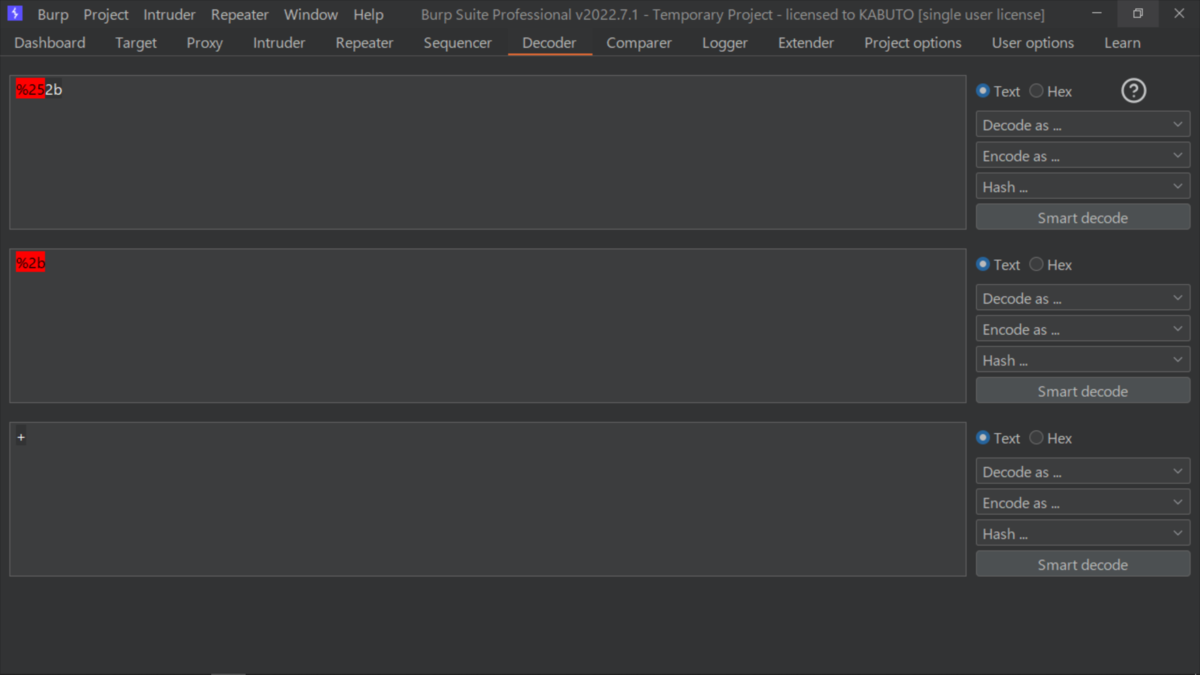Click the highlighted %2b text in second panel
This screenshot has height=675, width=1200.
[x=30, y=263]
